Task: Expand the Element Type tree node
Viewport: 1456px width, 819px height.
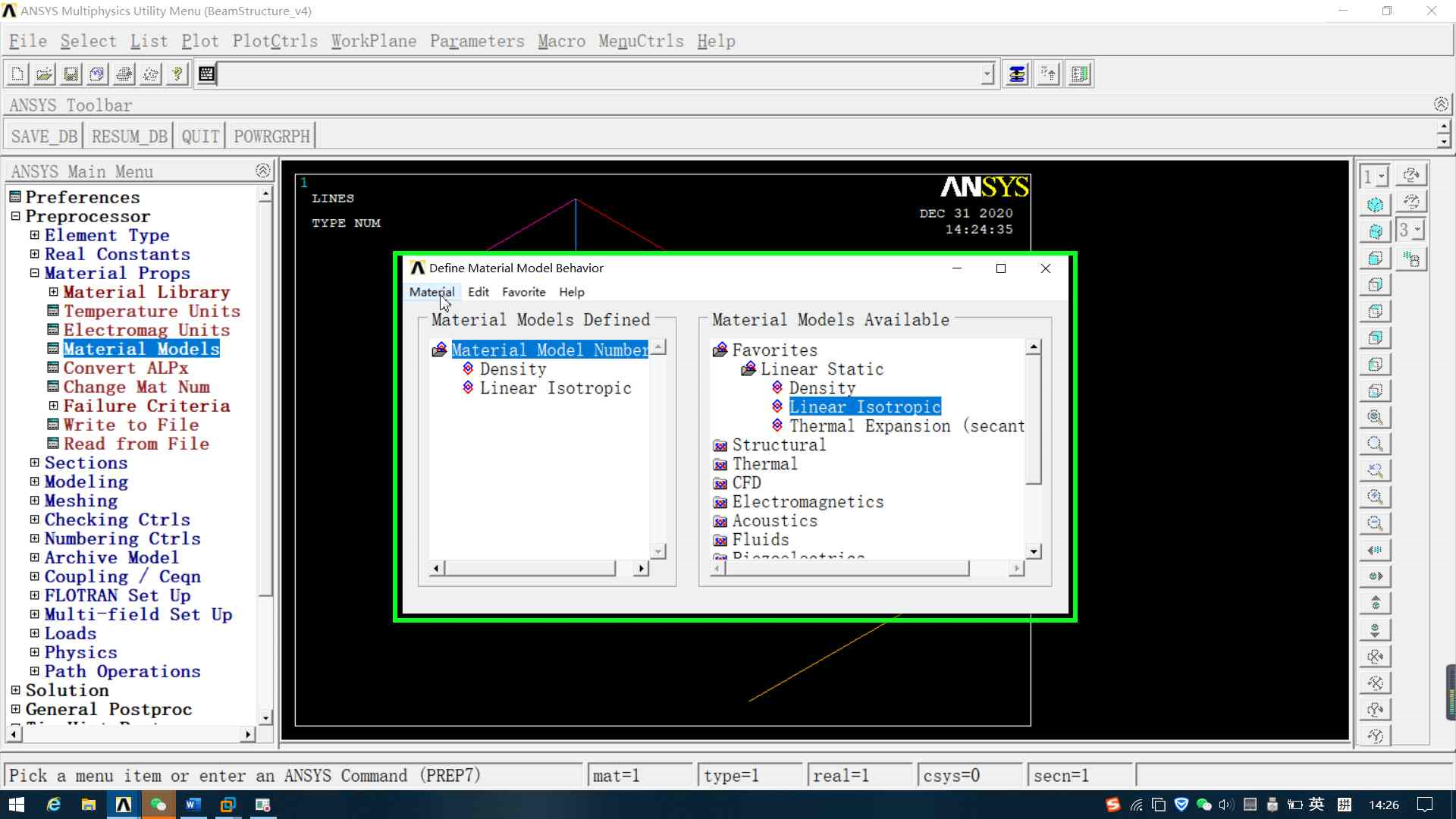Action: [x=34, y=235]
